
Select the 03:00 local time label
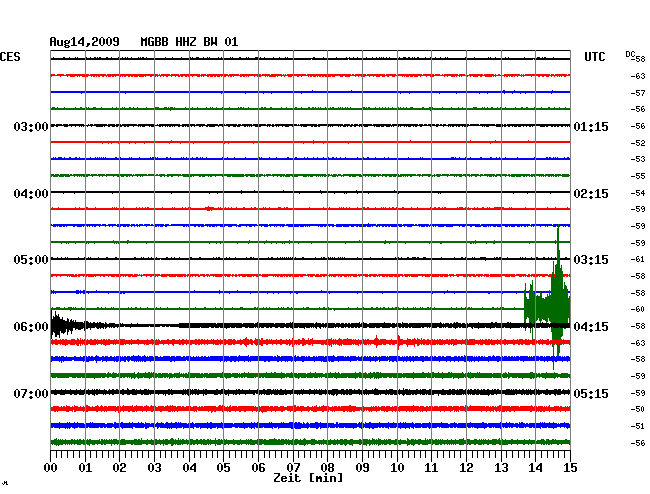click(31, 126)
